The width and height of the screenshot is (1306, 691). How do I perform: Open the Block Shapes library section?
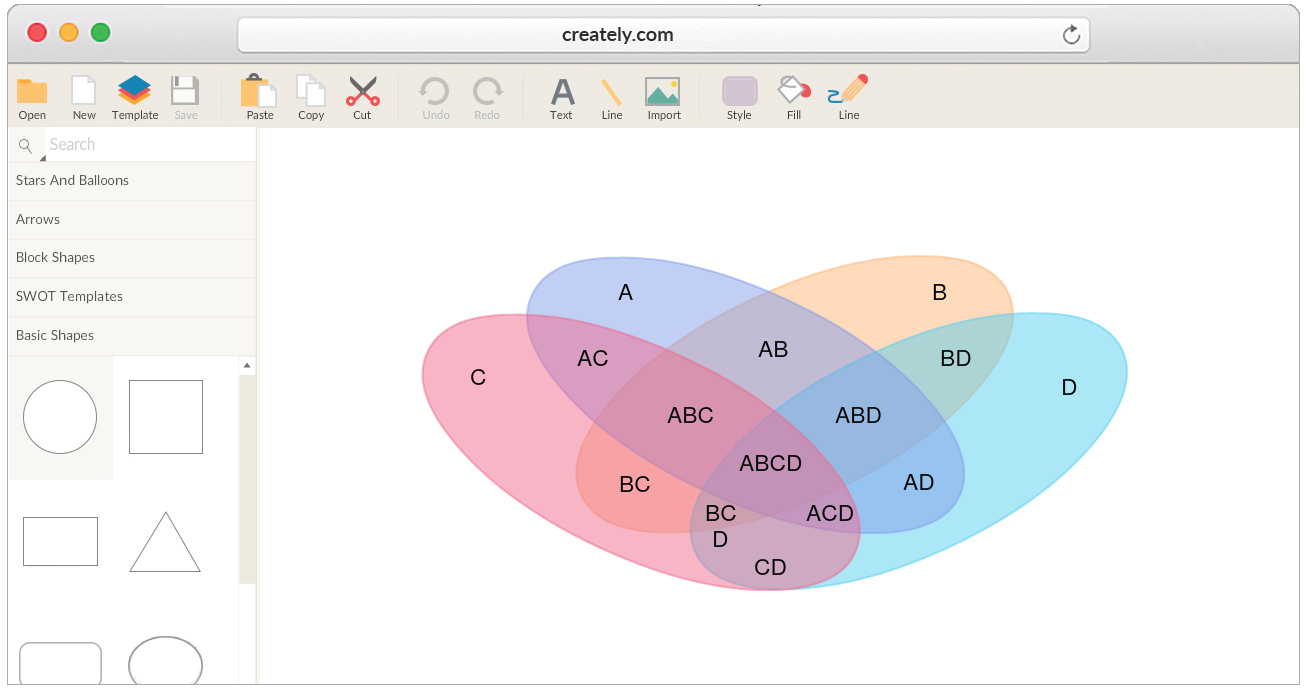click(132, 258)
